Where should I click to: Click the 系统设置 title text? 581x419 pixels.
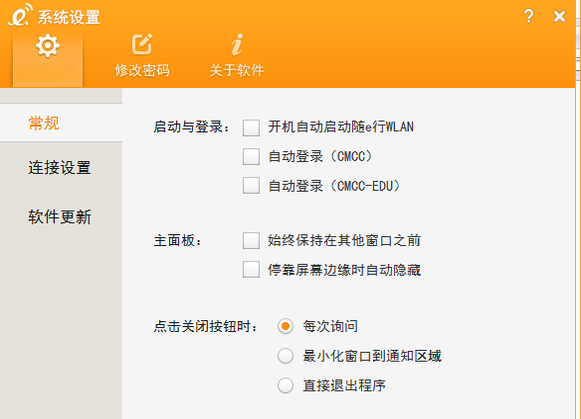(x=69, y=17)
